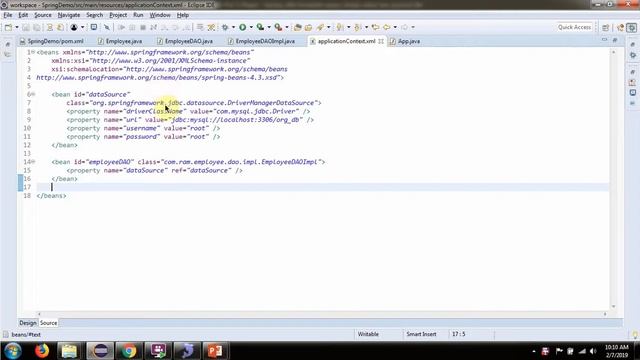Open the Search menu
640x360 pixels.
(x=94, y=15)
